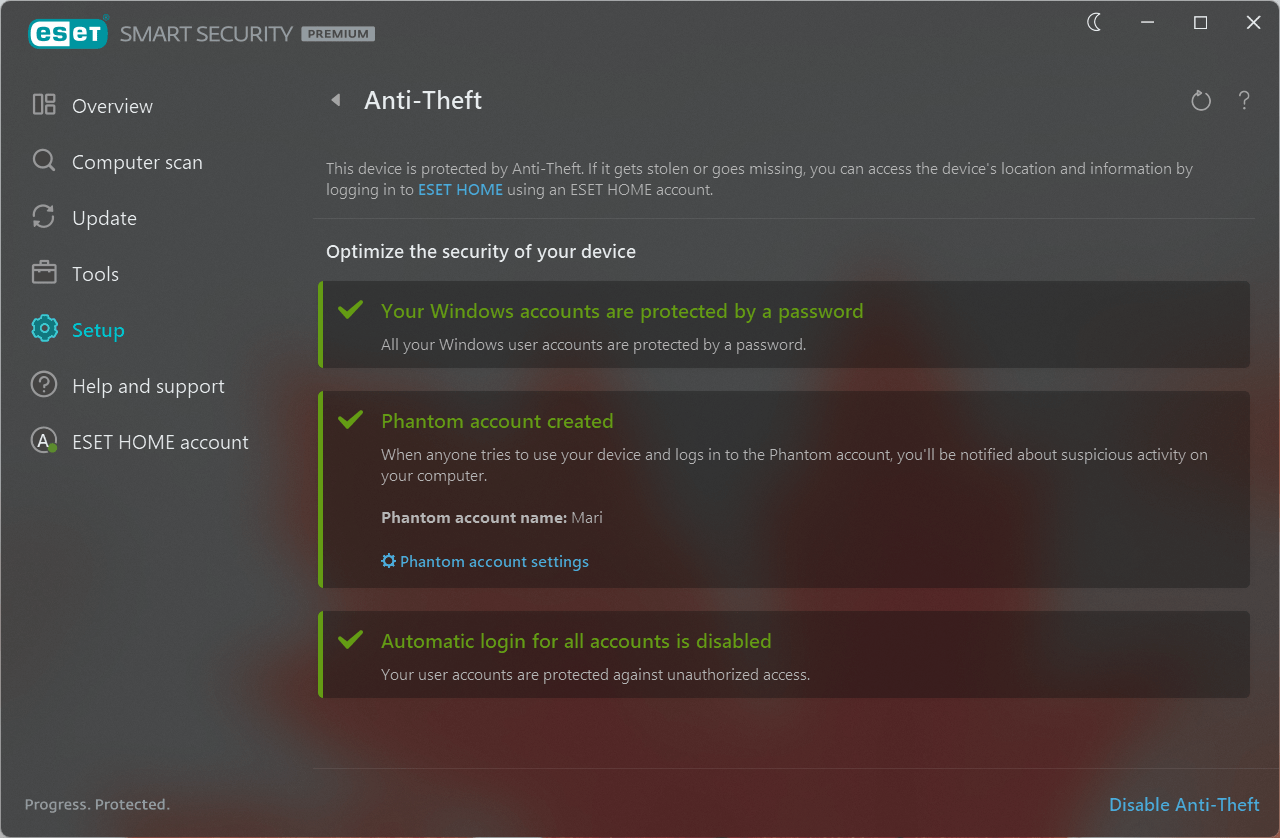Click the Setup gear icon
Screen dimensions: 1280x838
44,329
